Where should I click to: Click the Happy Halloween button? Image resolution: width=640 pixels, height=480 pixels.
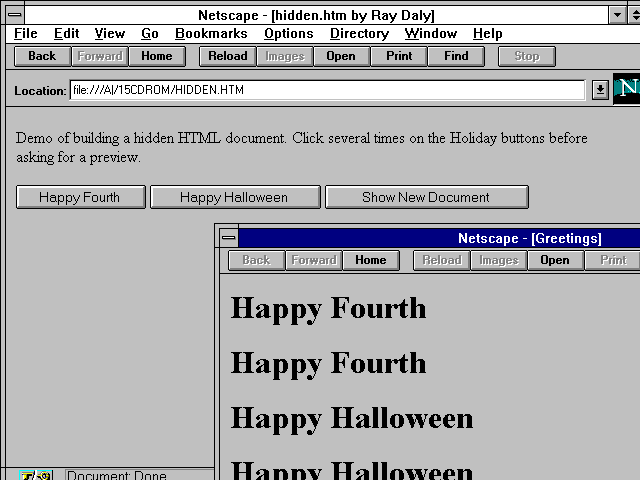[235, 197]
